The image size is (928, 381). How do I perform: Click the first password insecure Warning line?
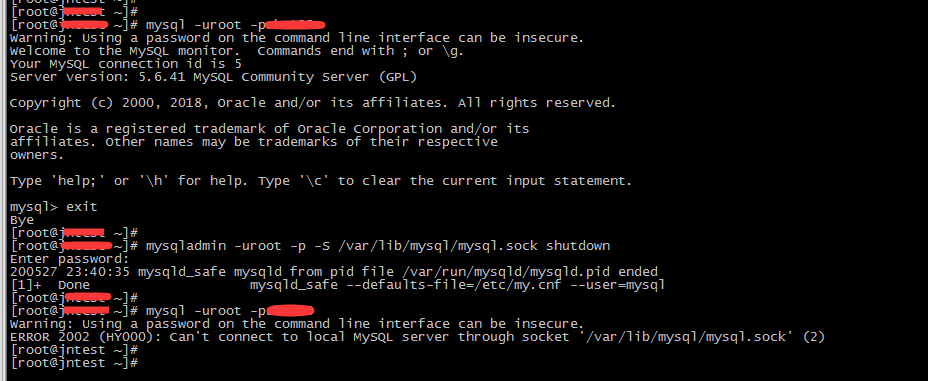[297, 37]
